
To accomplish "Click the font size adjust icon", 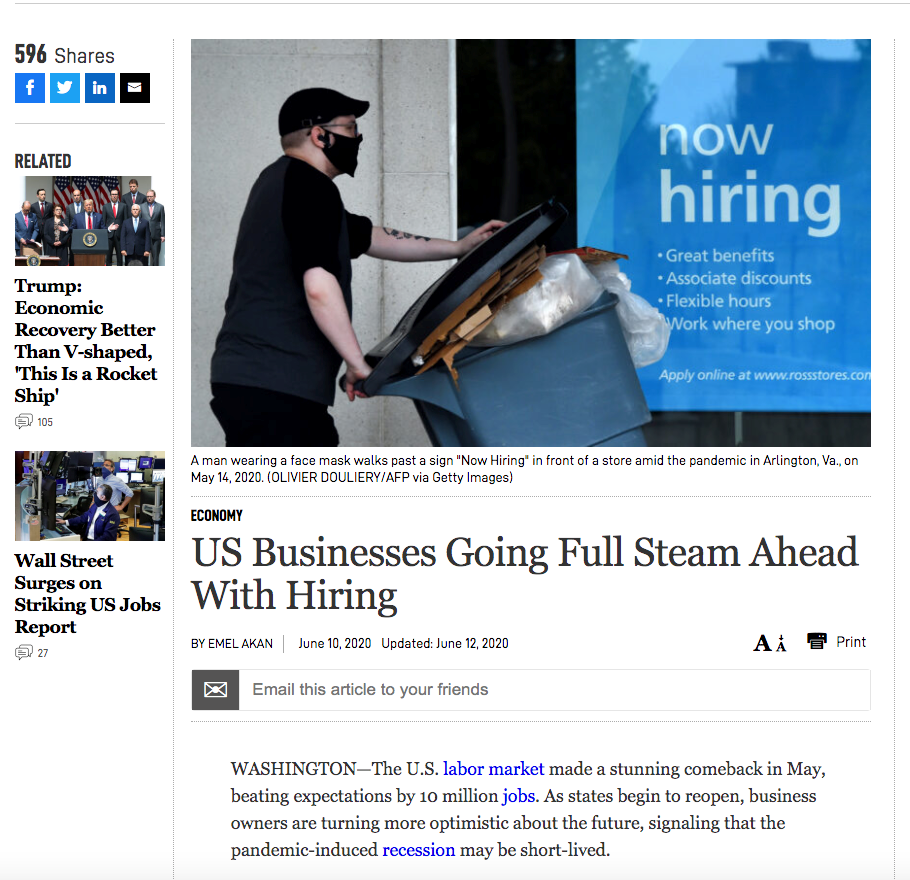I will pos(769,643).
